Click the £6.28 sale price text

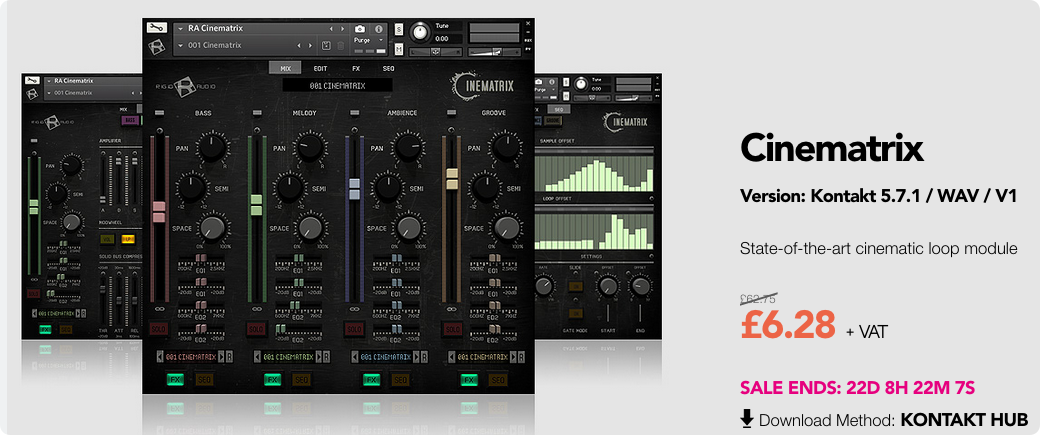click(788, 324)
